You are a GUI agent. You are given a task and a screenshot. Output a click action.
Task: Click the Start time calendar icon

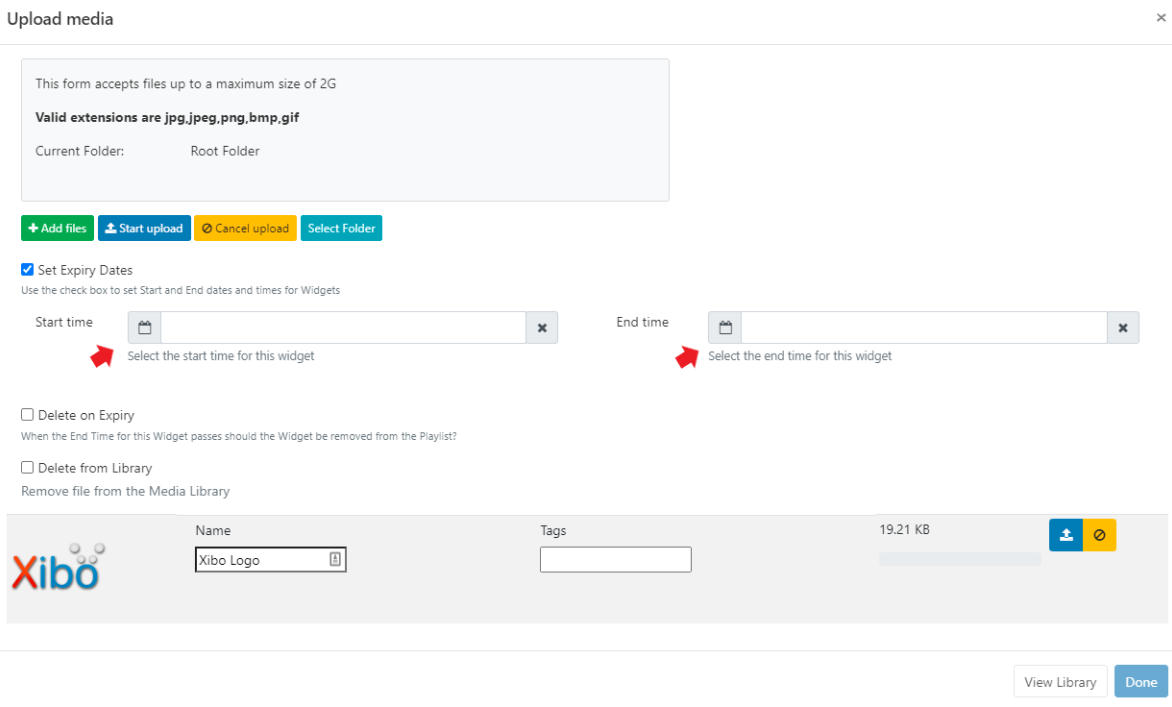(144, 328)
